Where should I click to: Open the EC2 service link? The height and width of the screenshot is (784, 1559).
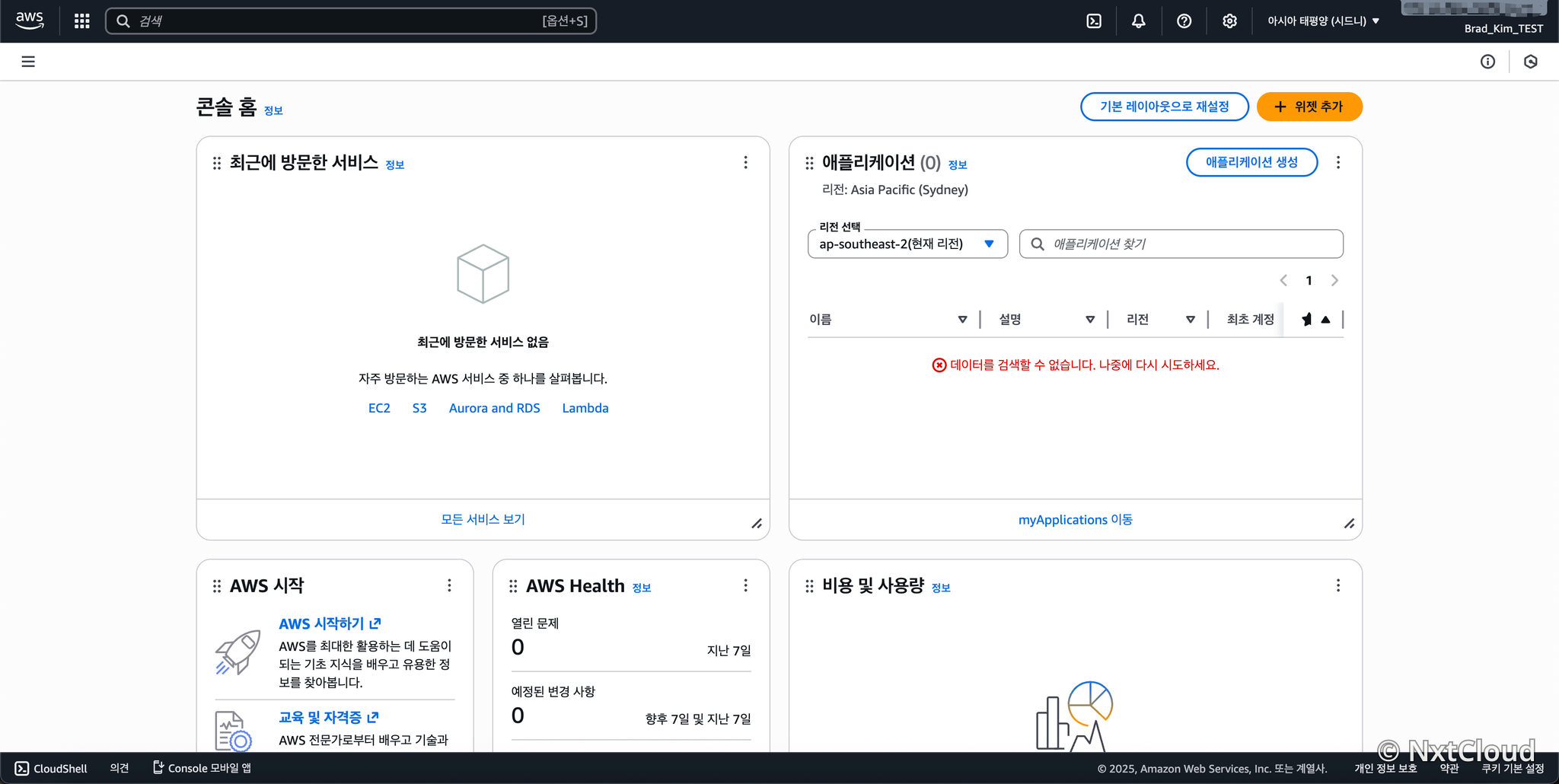click(x=379, y=409)
